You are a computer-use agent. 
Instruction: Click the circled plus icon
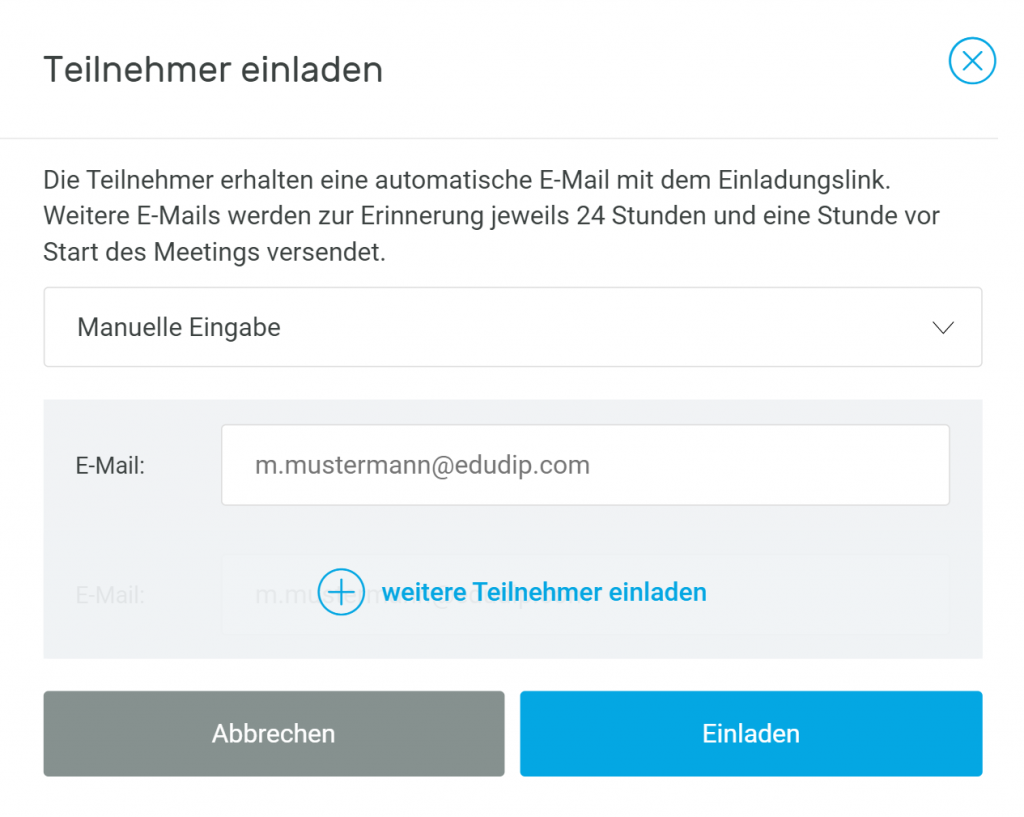pos(341,592)
